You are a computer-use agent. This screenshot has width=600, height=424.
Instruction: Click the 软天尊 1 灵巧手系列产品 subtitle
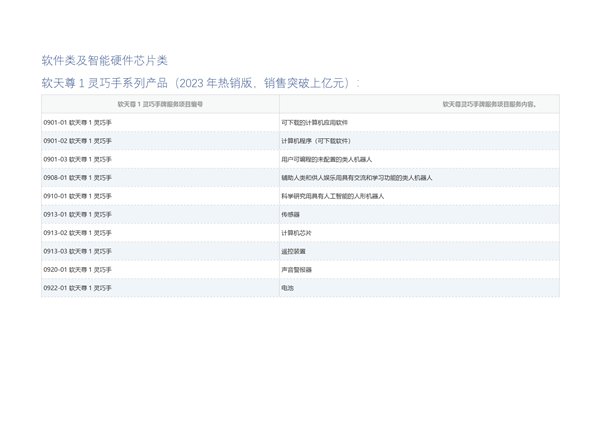click(200, 82)
